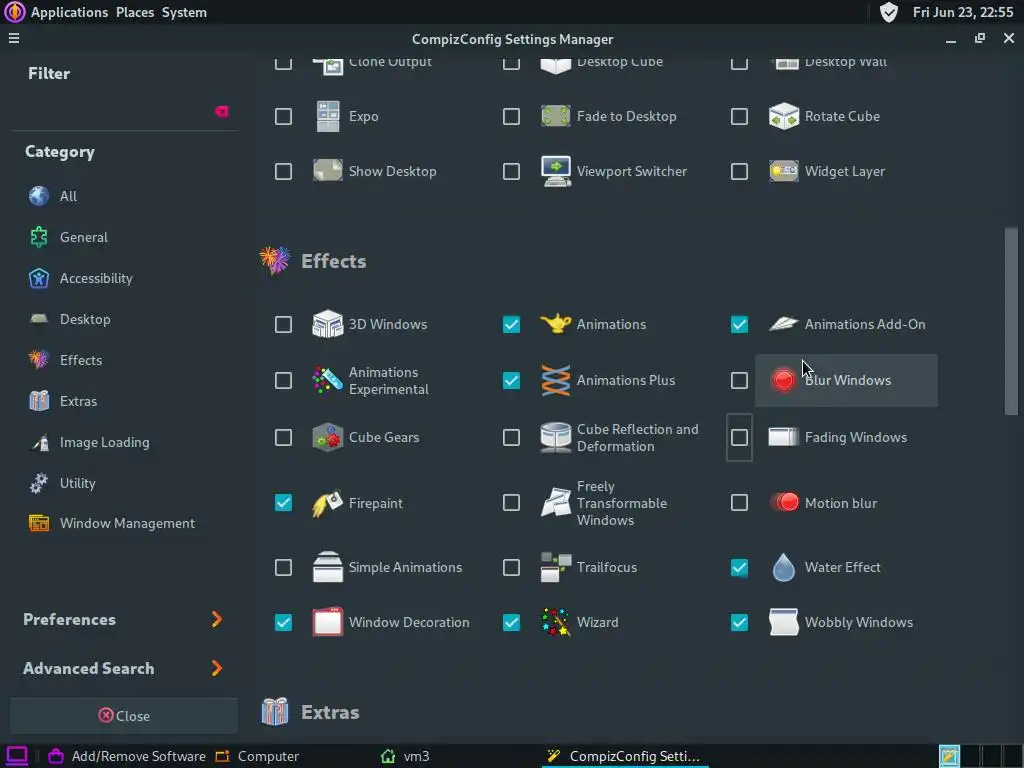Open the Firepaint plugin icon

click(327, 503)
